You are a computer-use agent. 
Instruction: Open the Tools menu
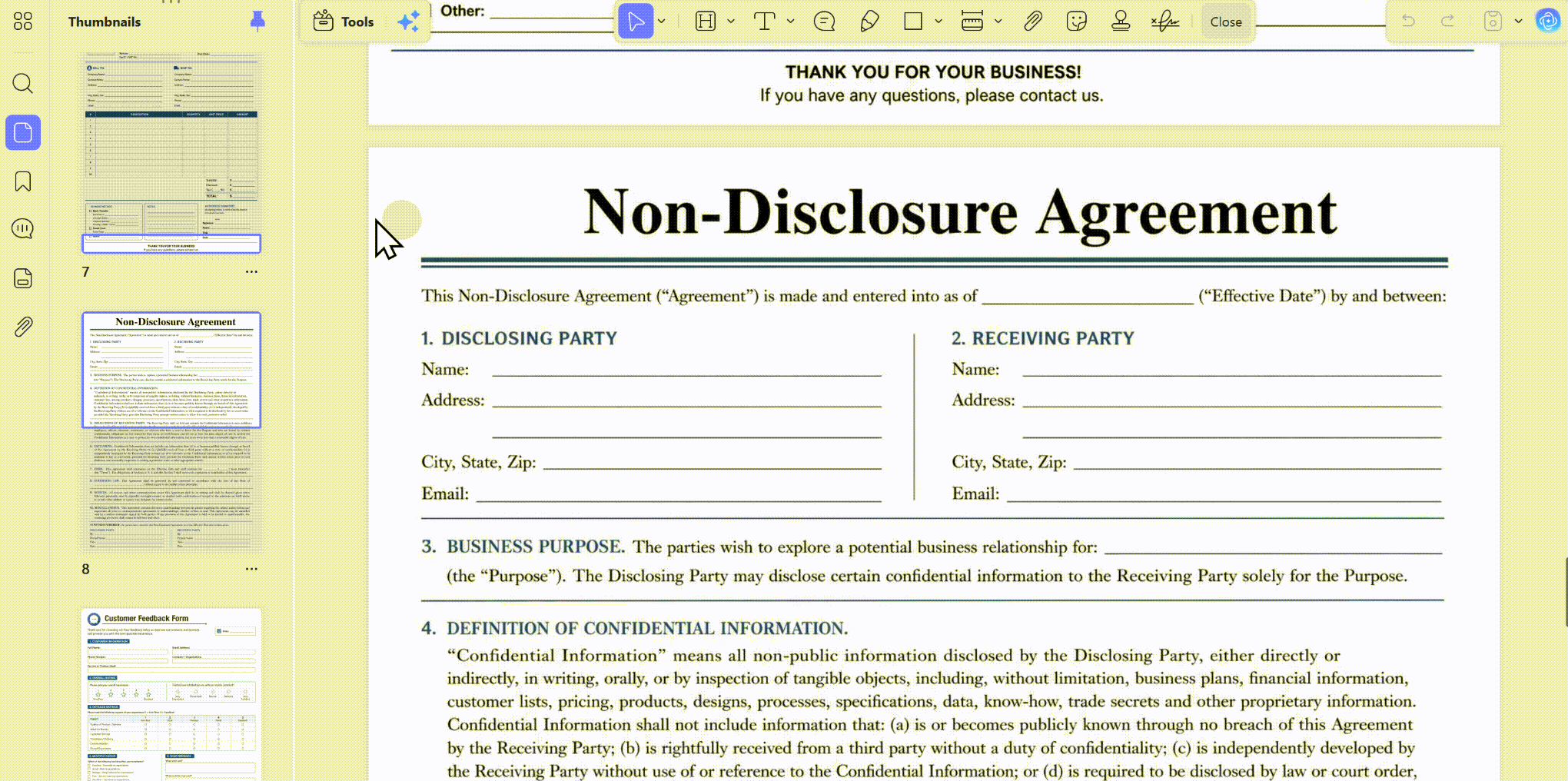point(344,22)
